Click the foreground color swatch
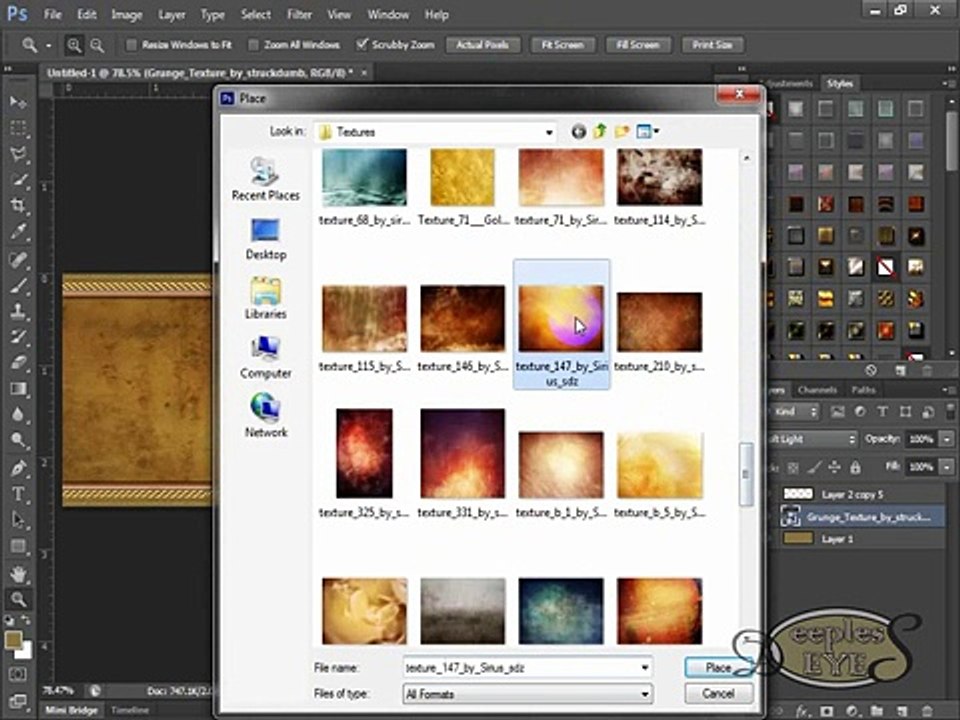Image resolution: width=960 pixels, height=720 pixels. 13,641
